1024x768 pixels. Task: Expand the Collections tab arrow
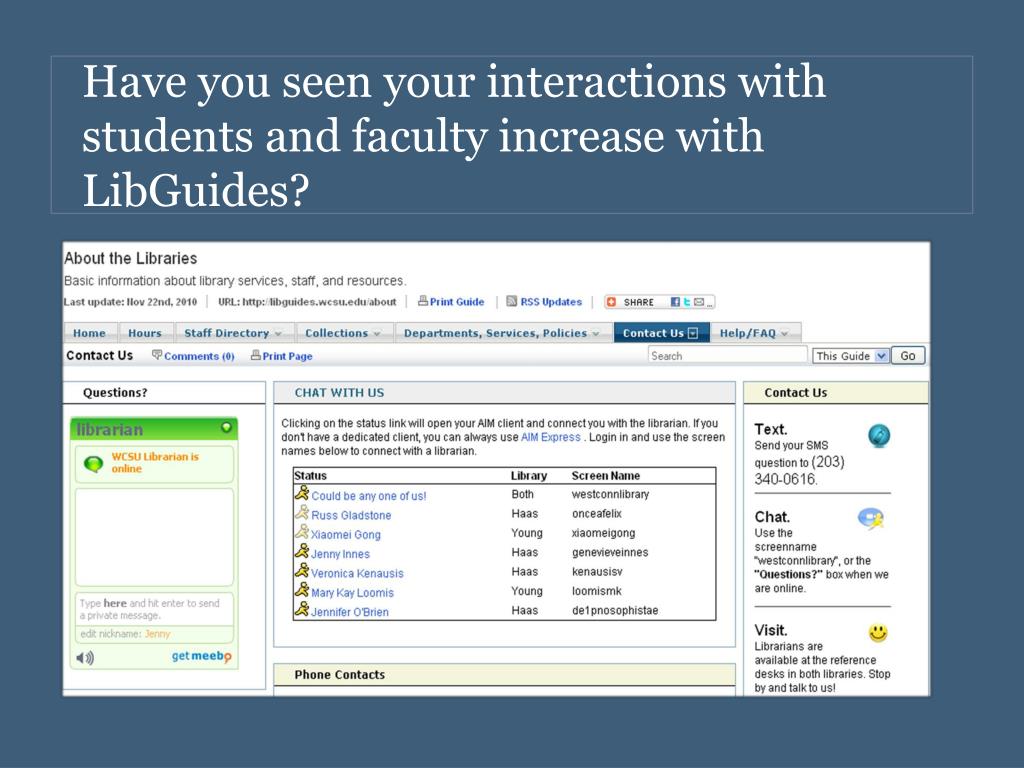coord(377,334)
